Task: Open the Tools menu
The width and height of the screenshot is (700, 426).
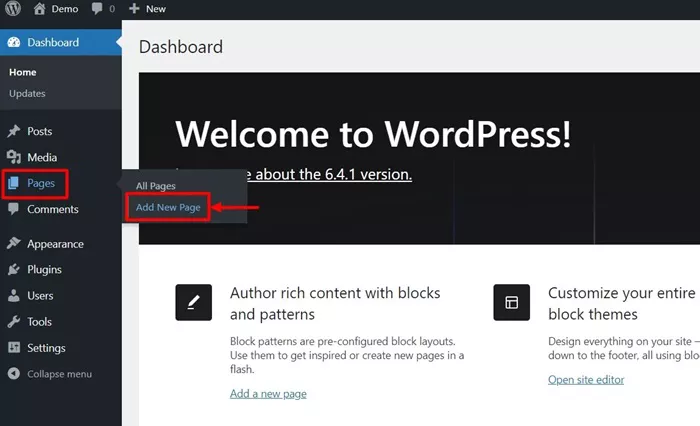Action: click(x=39, y=322)
